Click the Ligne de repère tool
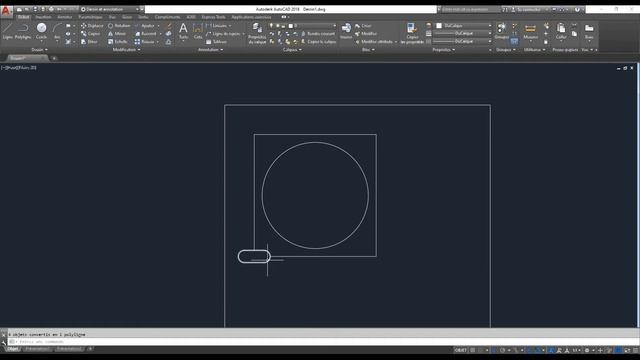This screenshot has height=360, width=640. pos(223,34)
